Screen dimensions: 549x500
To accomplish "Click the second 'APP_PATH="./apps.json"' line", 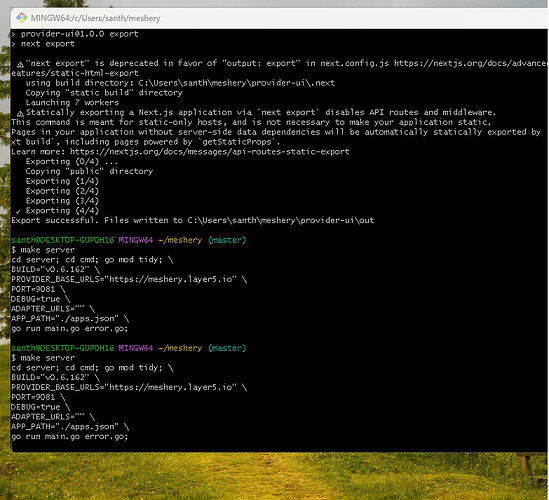I will click(x=70, y=426).
